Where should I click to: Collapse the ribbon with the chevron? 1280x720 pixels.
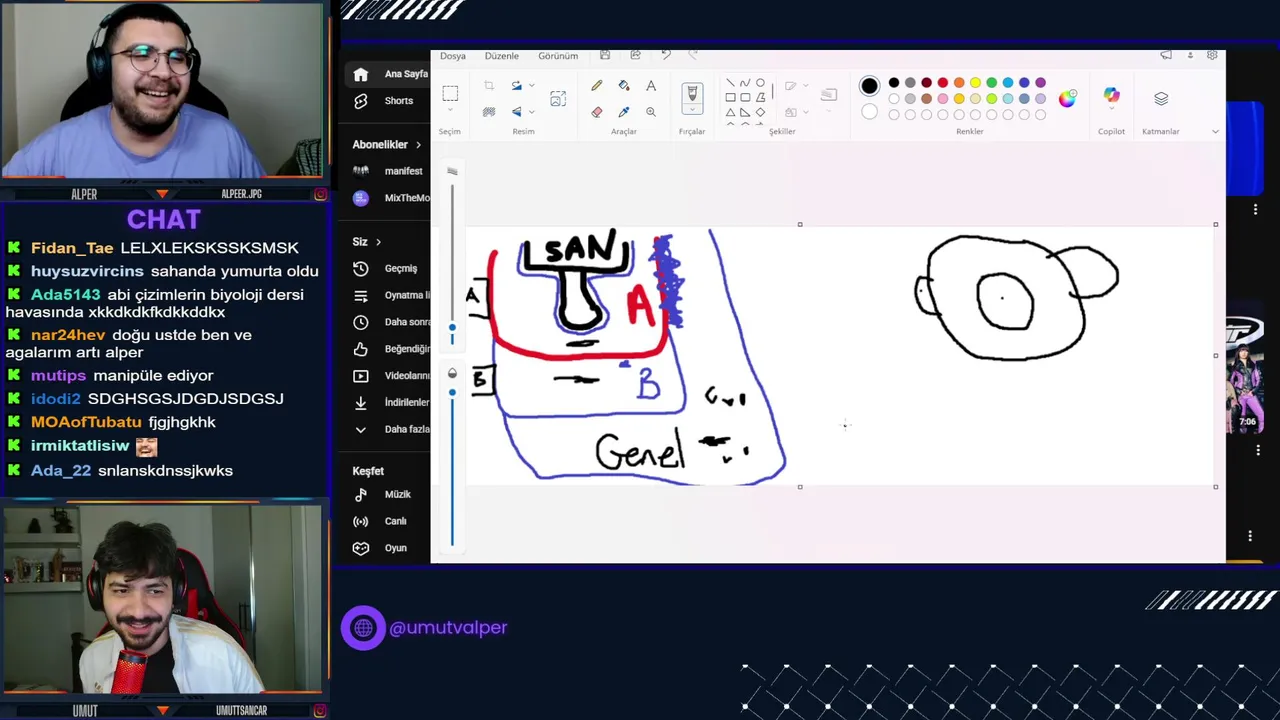click(x=1215, y=131)
